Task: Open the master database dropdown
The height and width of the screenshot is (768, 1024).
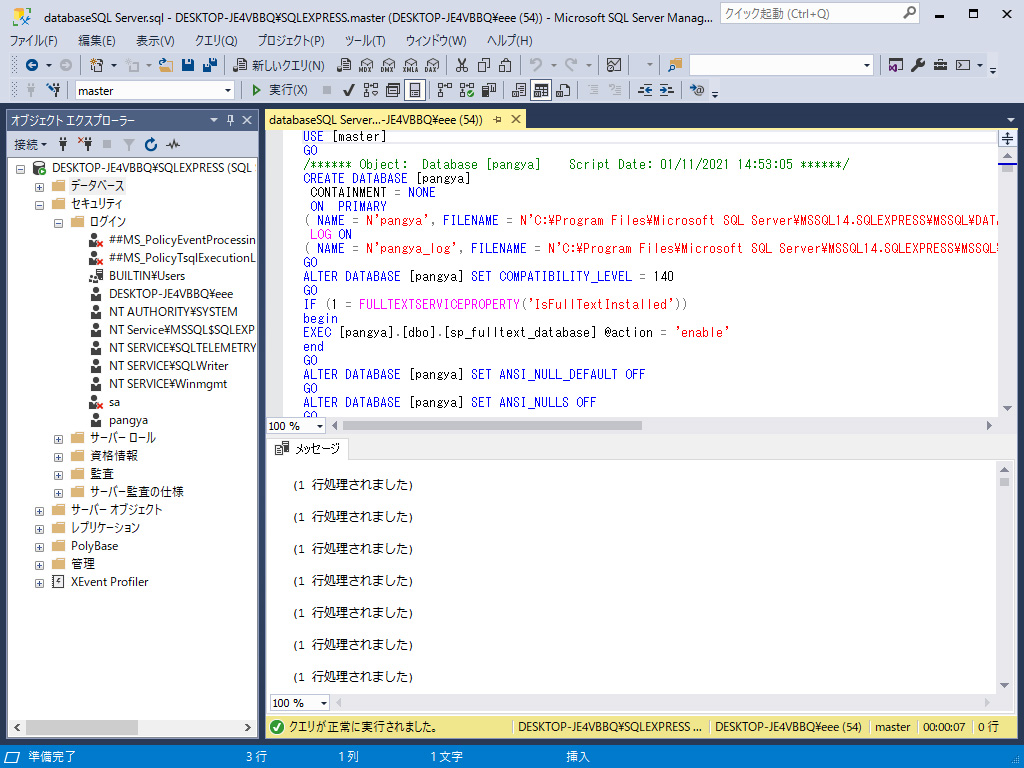Action: click(228, 91)
